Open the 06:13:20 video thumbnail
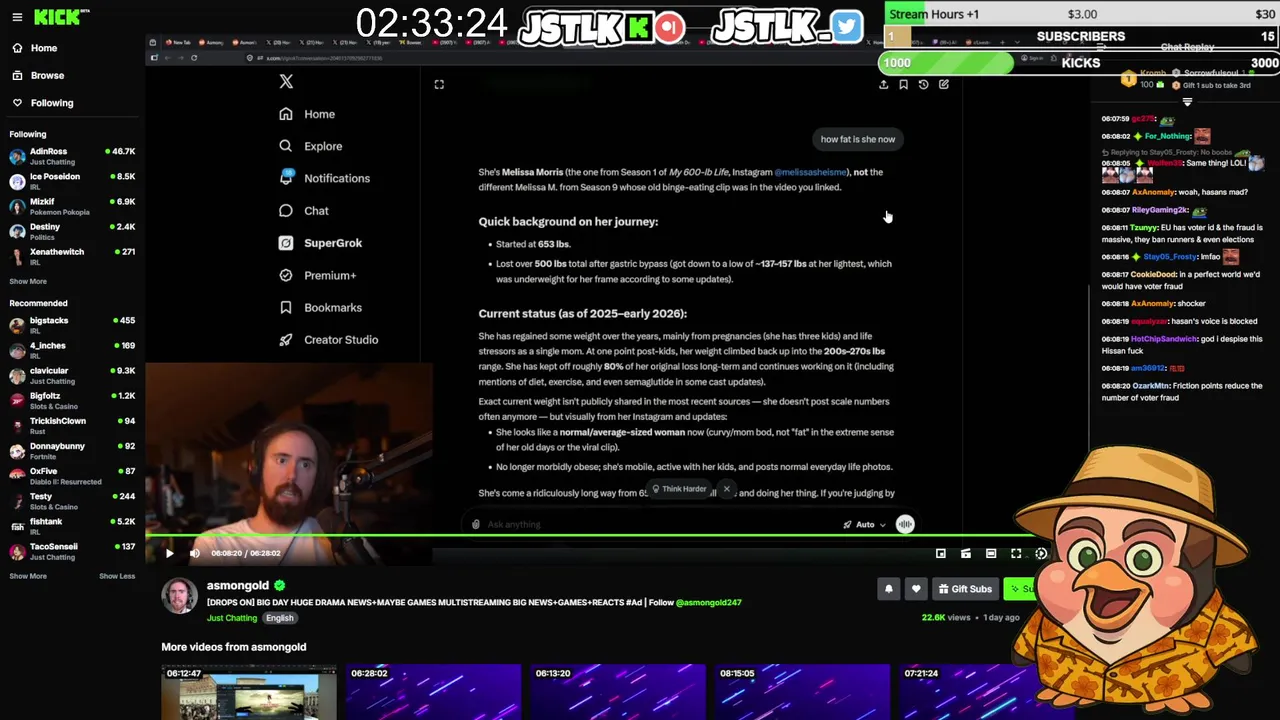Screen dimensions: 1280x720 (618, 692)
